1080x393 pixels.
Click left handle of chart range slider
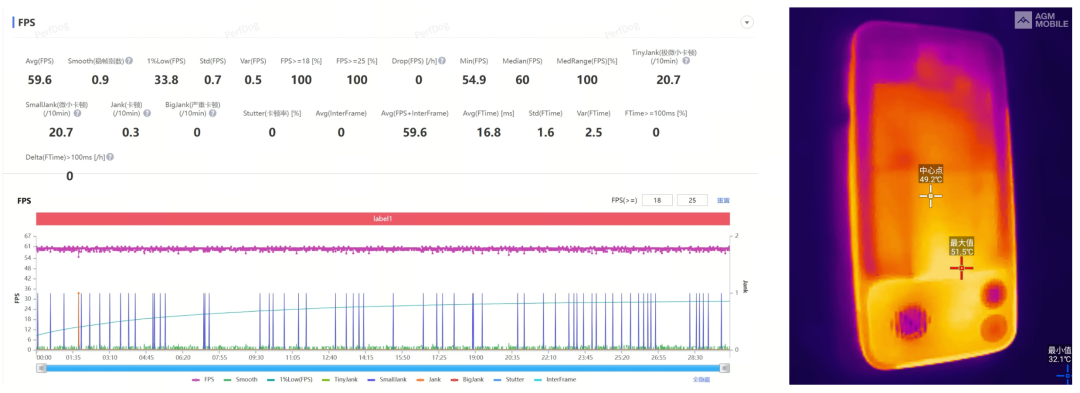tap(41, 368)
